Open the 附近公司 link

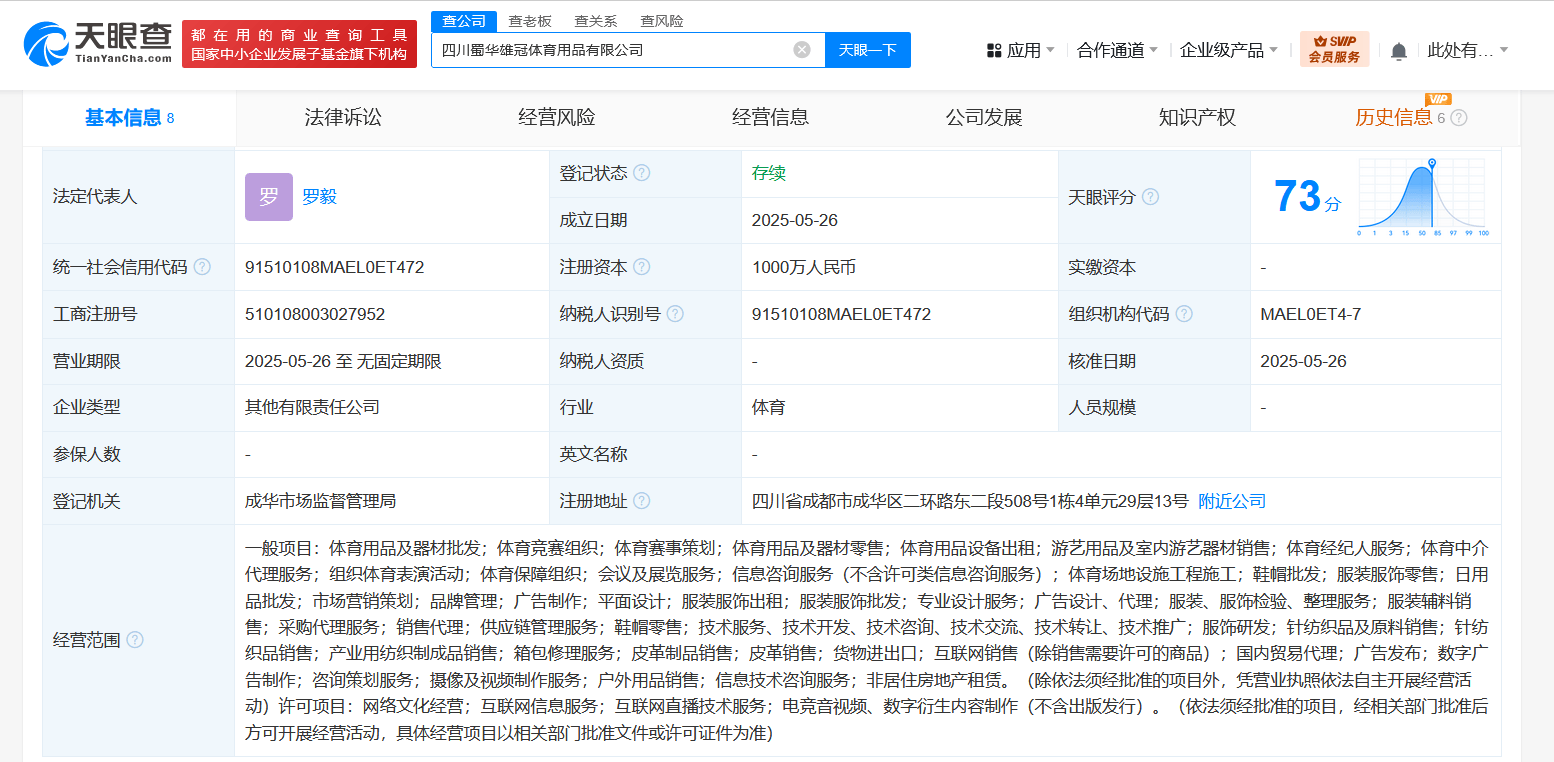[1232, 501]
